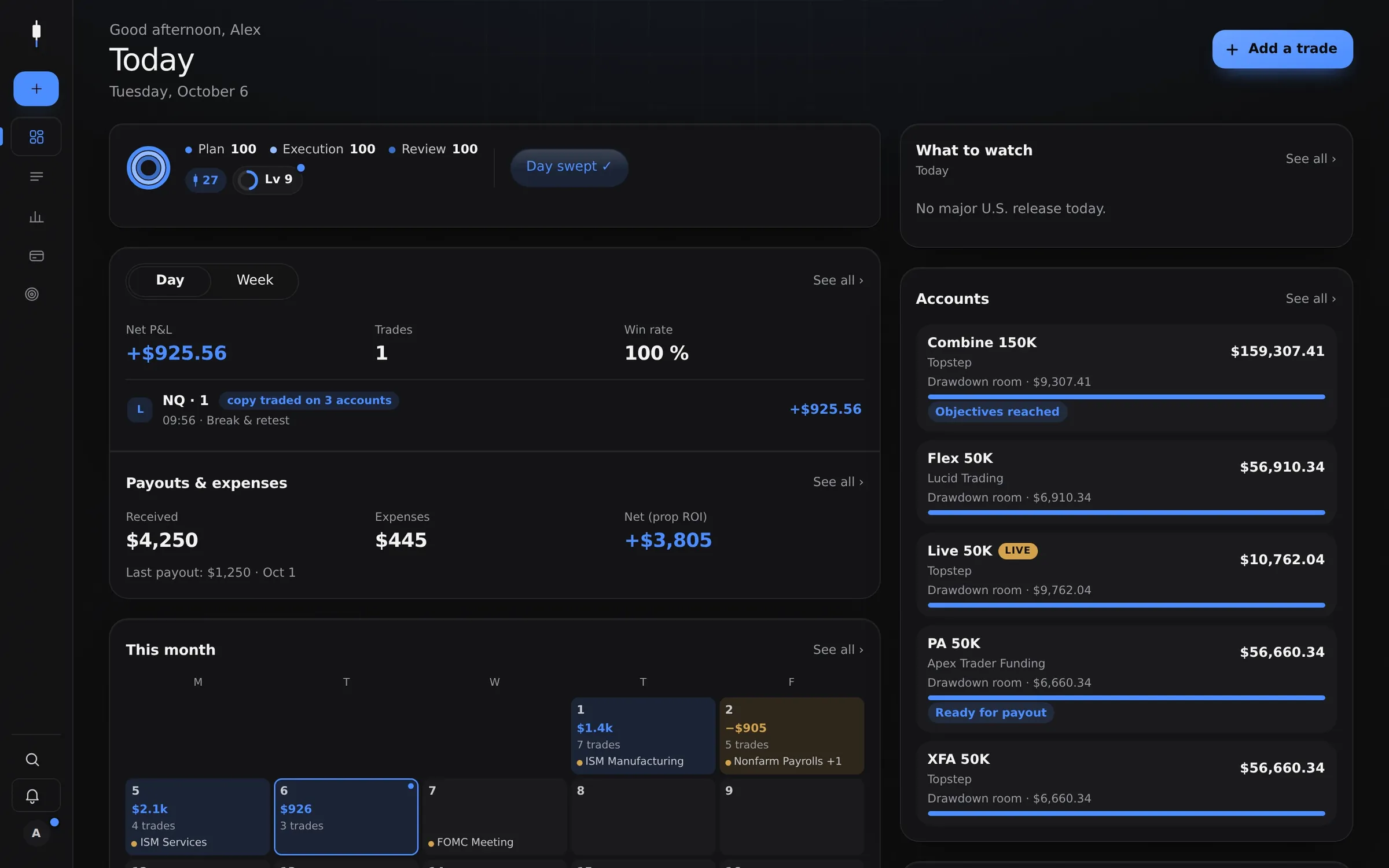This screenshot has width=1389, height=868.
Task: See all in This month calendar
Action: point(838,650)
